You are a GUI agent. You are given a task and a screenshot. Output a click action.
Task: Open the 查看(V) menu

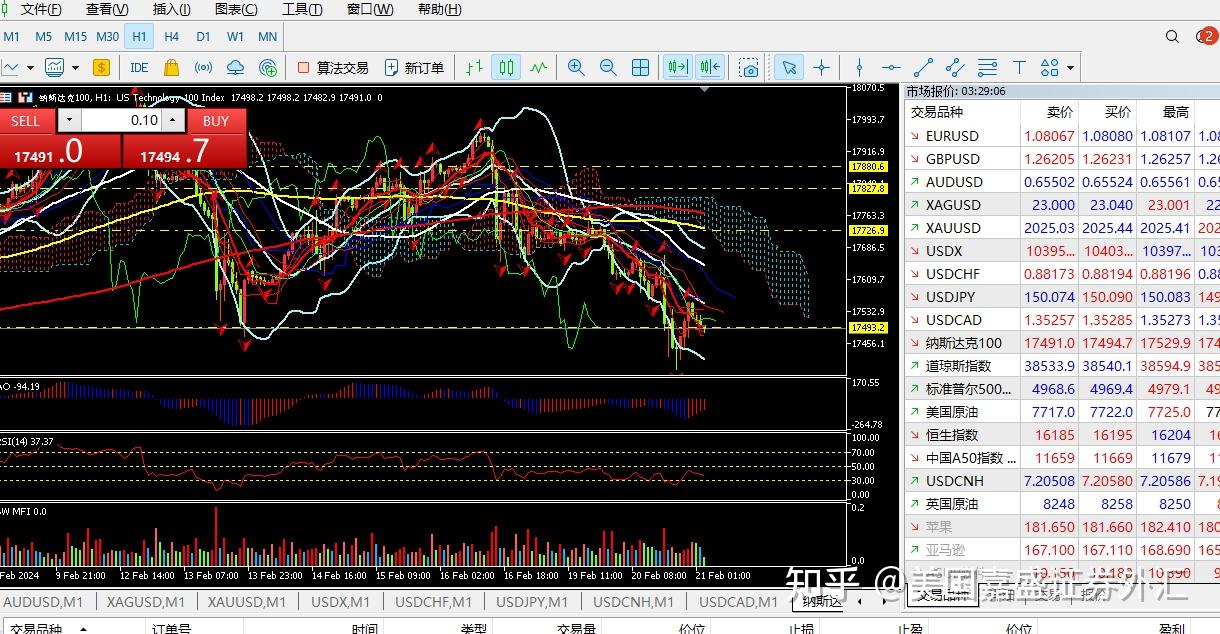[107, 9]
